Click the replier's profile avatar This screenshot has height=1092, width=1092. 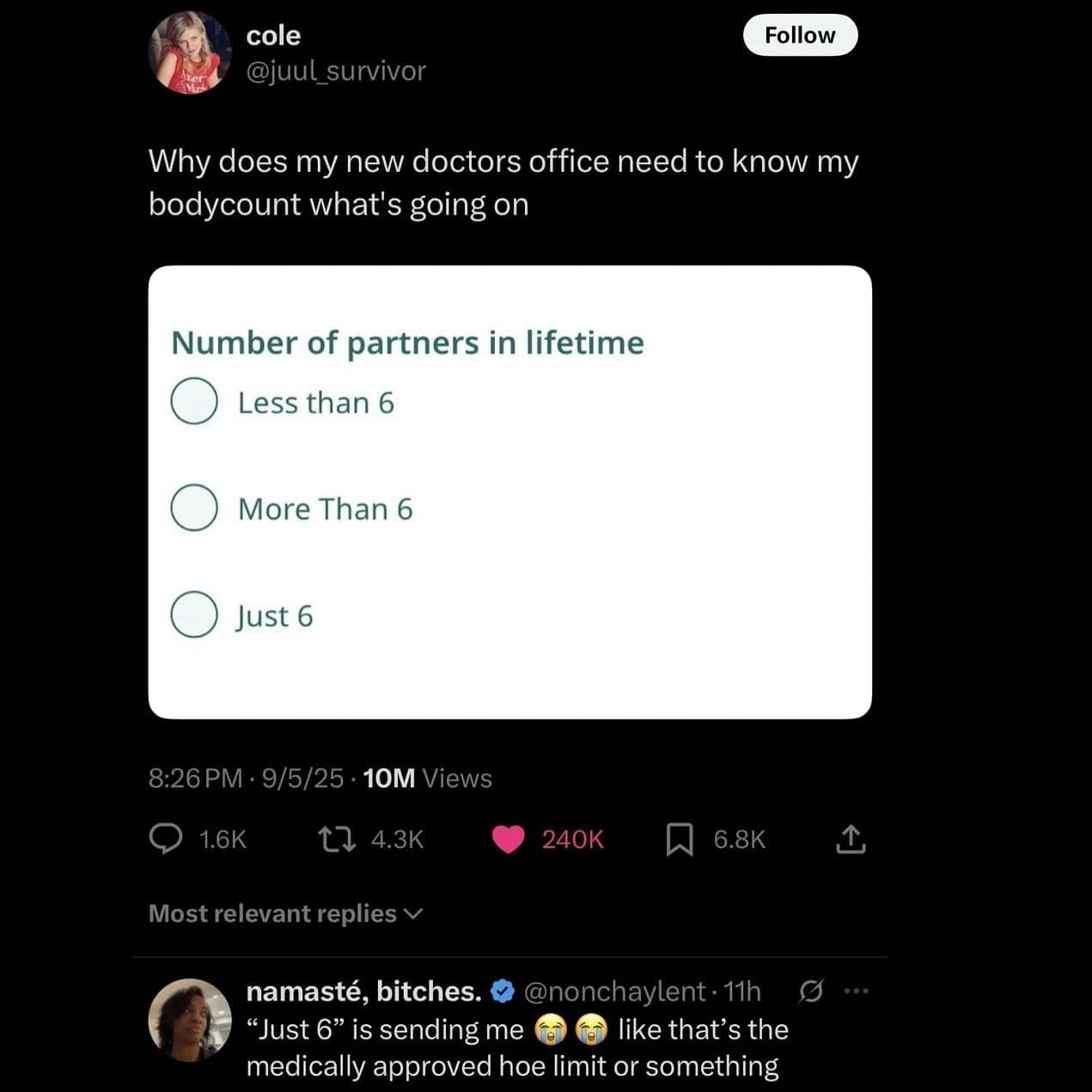click(190, 1020)
